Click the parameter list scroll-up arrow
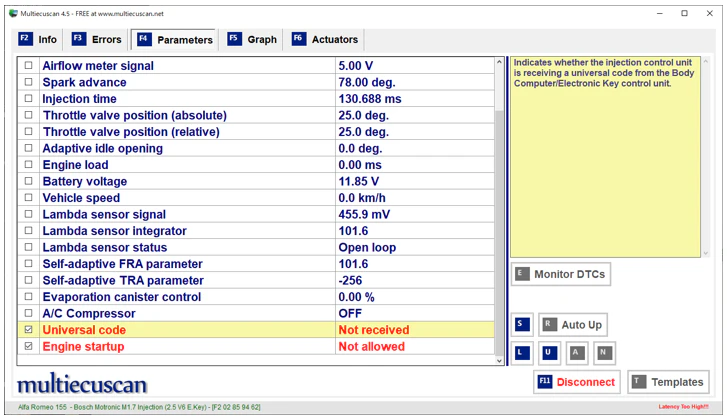Image resolution: width=727 pixels, height=419 pixels. tap(499, 62)
